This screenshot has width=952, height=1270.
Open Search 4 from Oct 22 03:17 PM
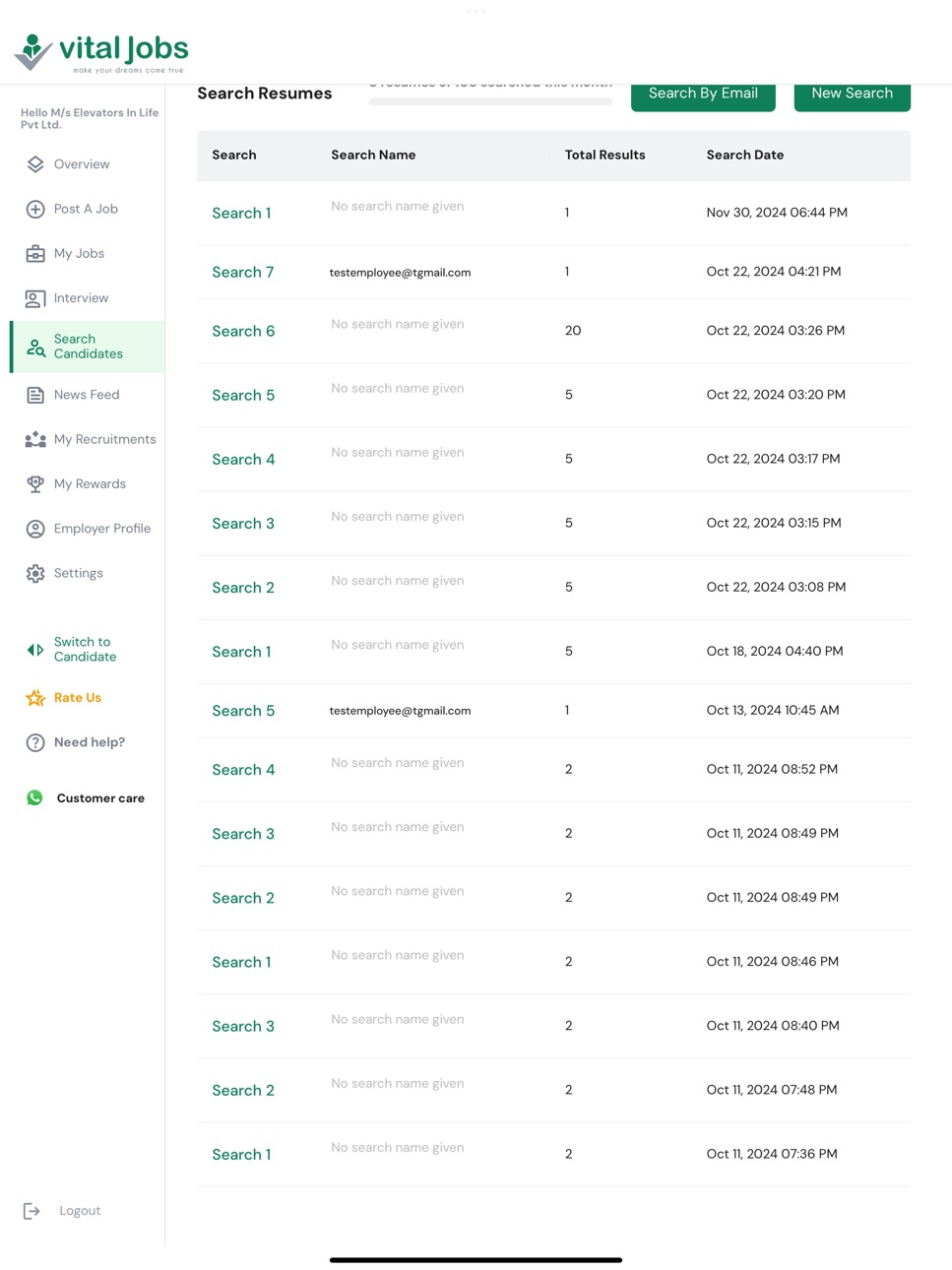tap(243, 460)
